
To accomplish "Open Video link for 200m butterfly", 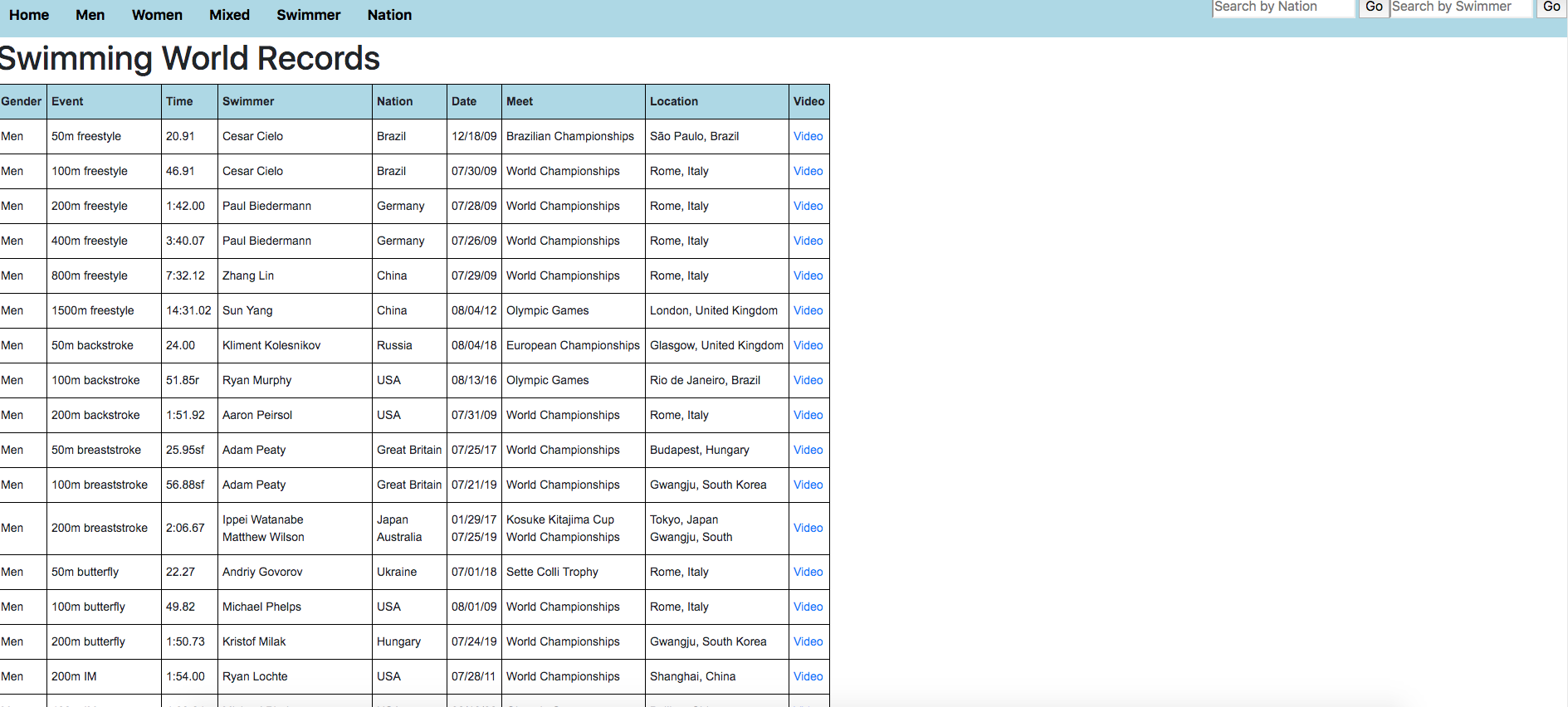I will (x=808, y=641).
